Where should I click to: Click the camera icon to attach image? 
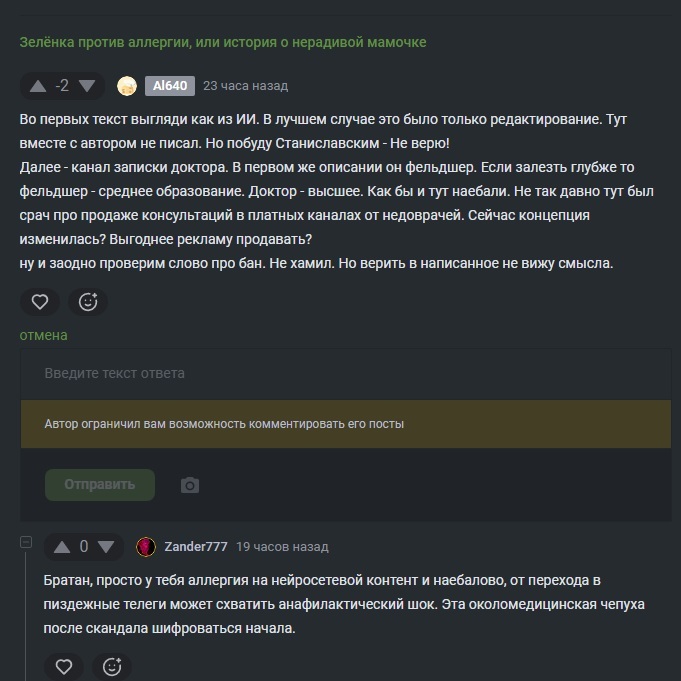coord(190,485)
